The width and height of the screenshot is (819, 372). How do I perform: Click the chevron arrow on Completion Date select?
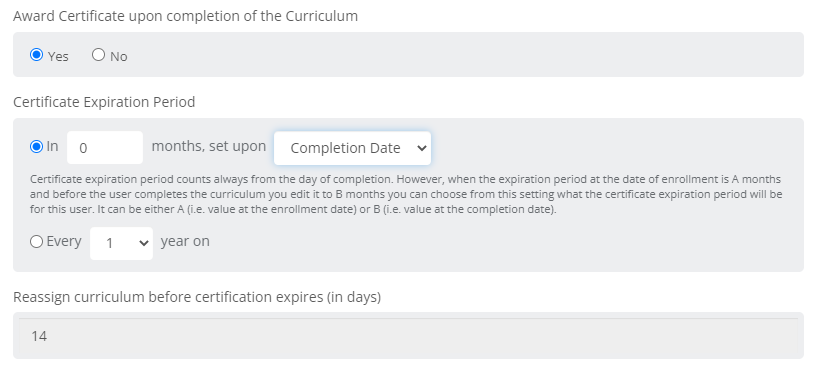(x=422, y=148)
